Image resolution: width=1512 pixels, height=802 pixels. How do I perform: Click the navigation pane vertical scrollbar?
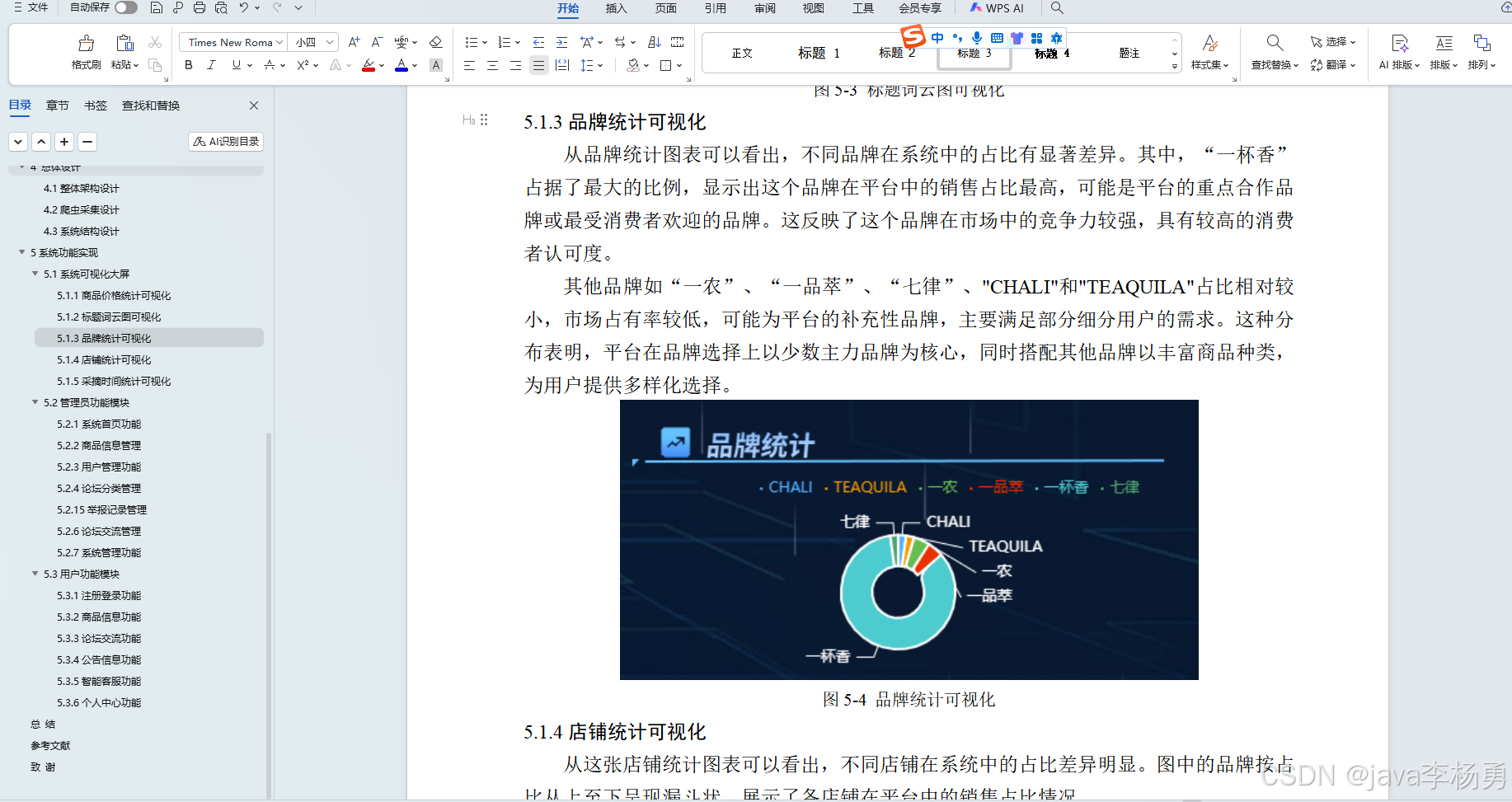point(269,614)
